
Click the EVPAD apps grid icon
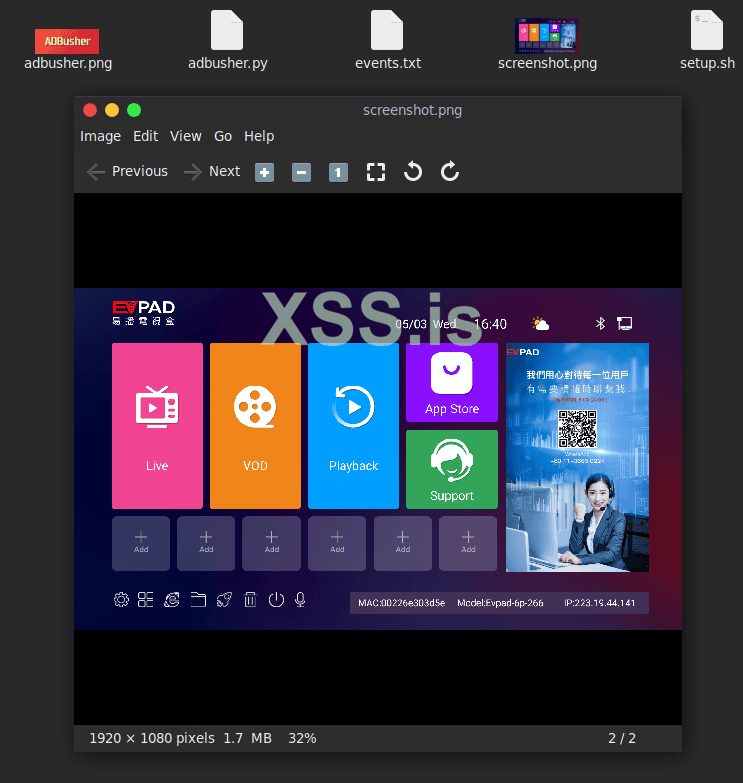pos(145,599)
